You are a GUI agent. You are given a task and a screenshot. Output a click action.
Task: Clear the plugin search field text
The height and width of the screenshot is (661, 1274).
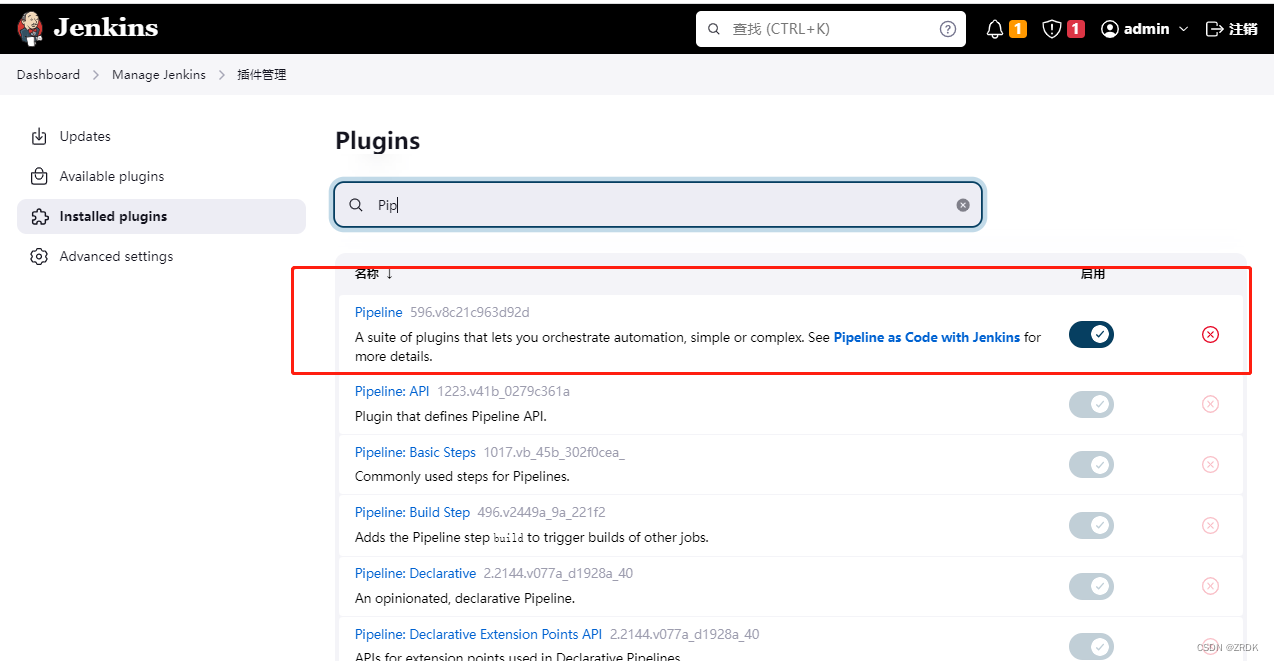click(963, 205)
